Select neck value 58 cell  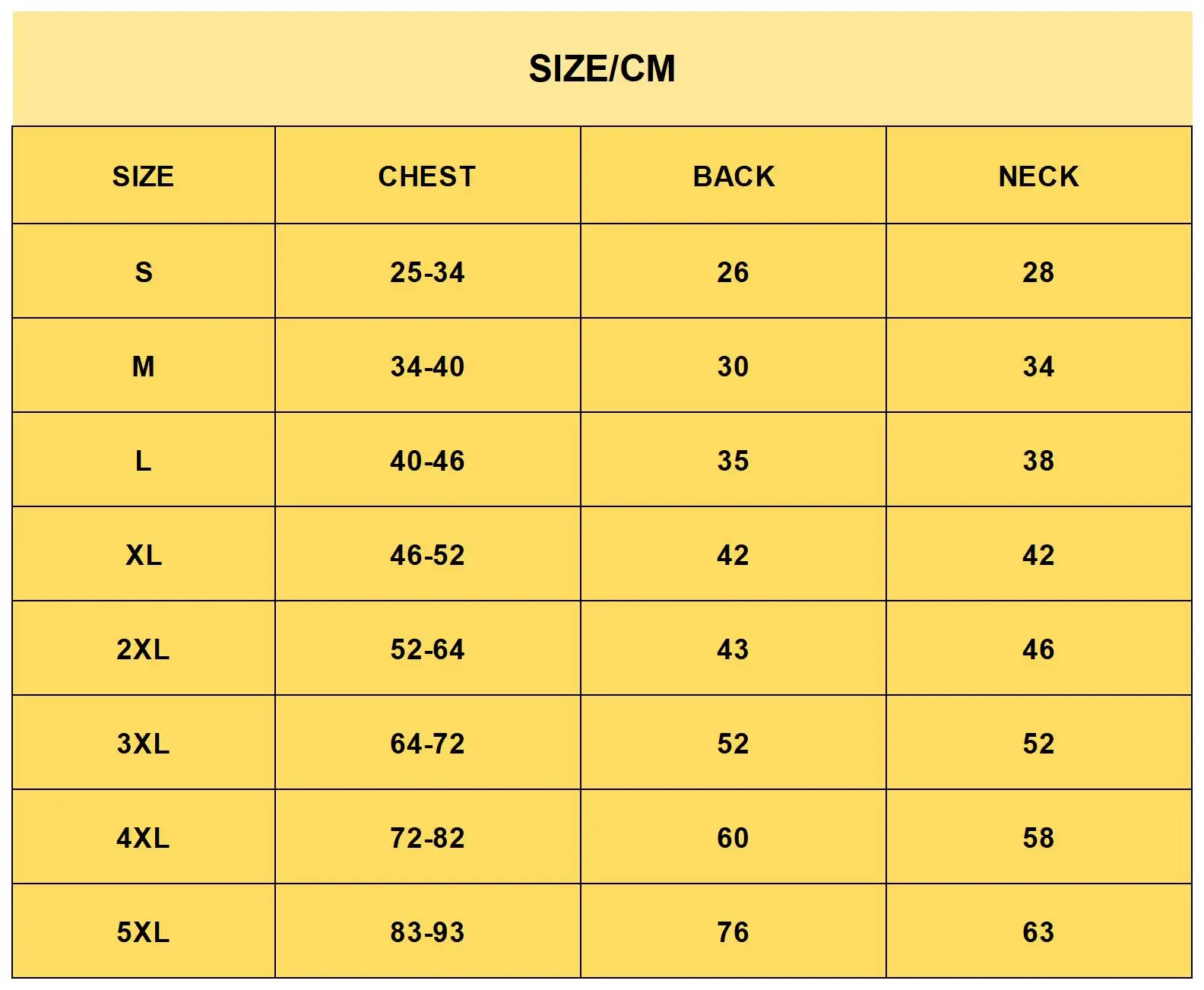tap(1038, 838)
